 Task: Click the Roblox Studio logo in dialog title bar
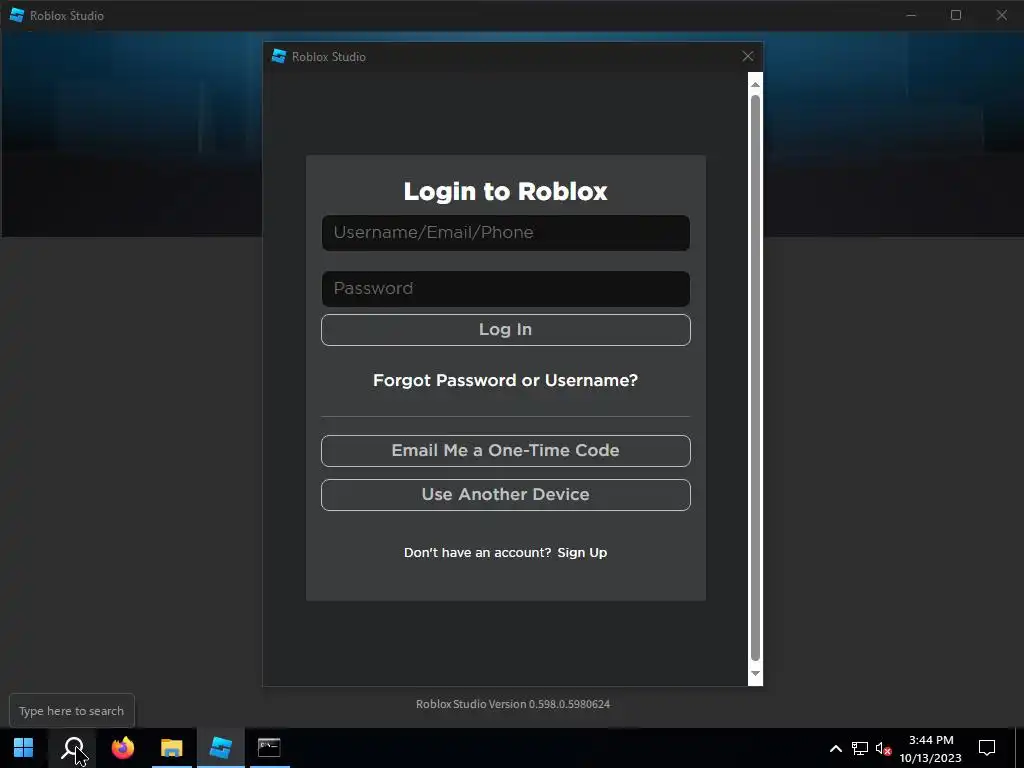[279, 57]
